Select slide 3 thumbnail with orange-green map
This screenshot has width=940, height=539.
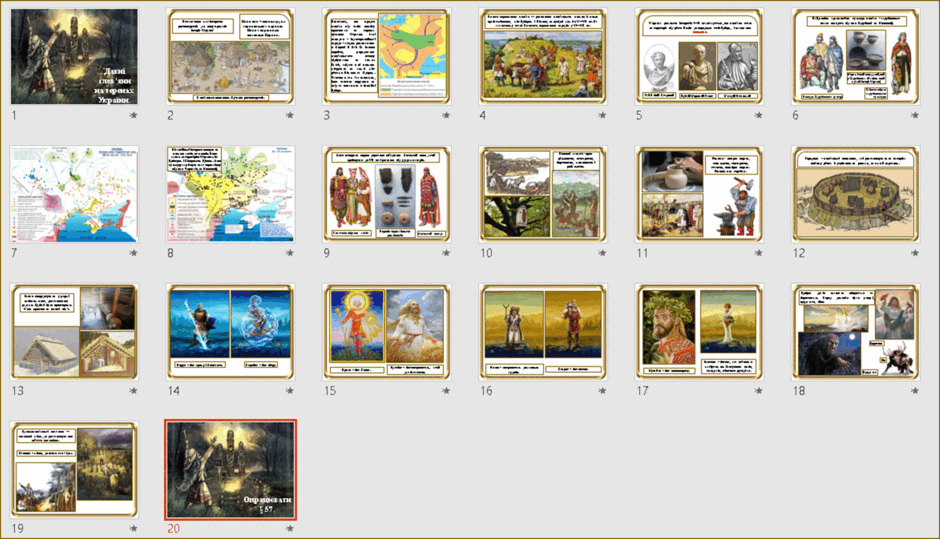(x=387, y=56)
